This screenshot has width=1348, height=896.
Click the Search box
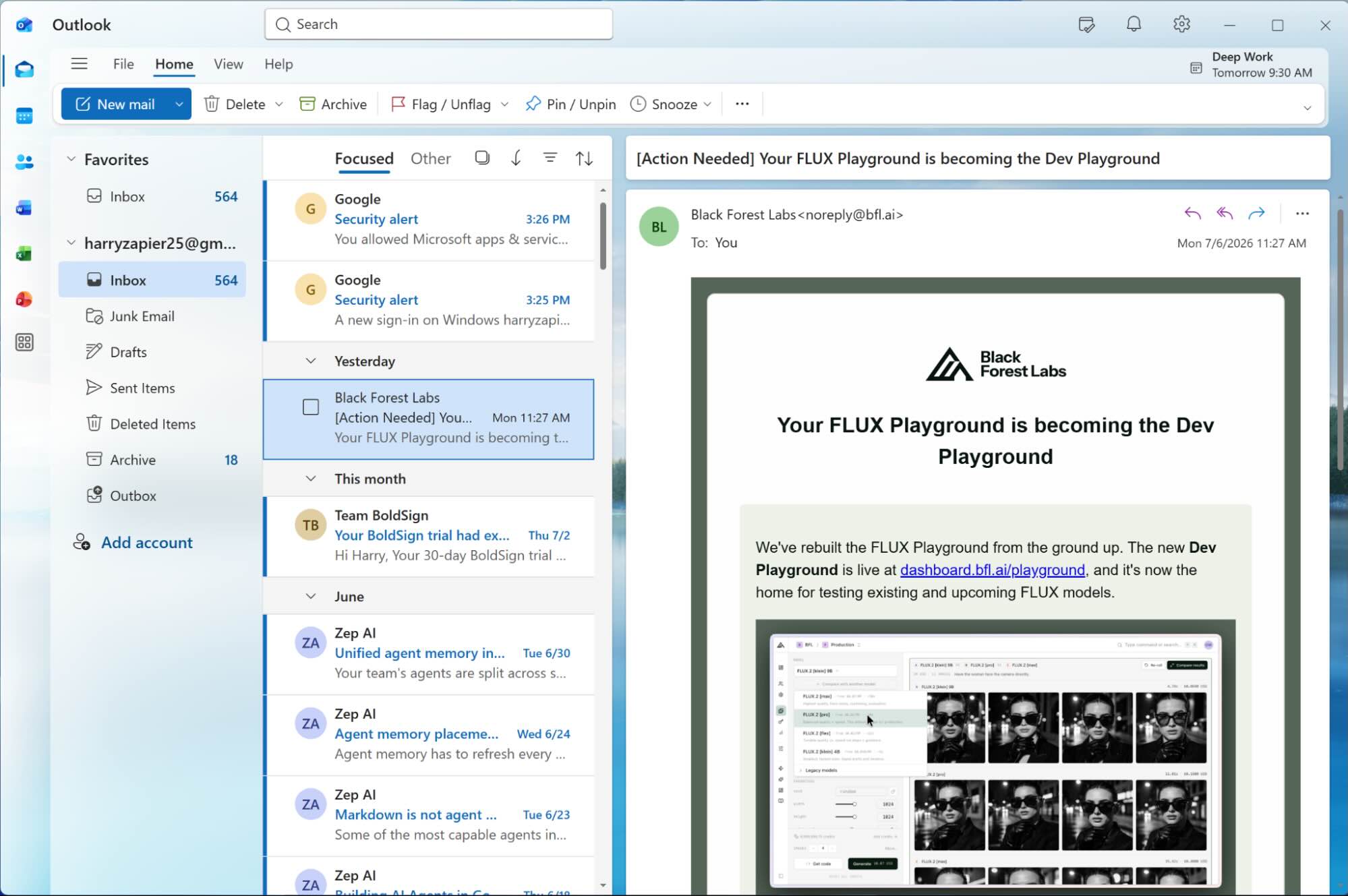click(x=438, y=24)
